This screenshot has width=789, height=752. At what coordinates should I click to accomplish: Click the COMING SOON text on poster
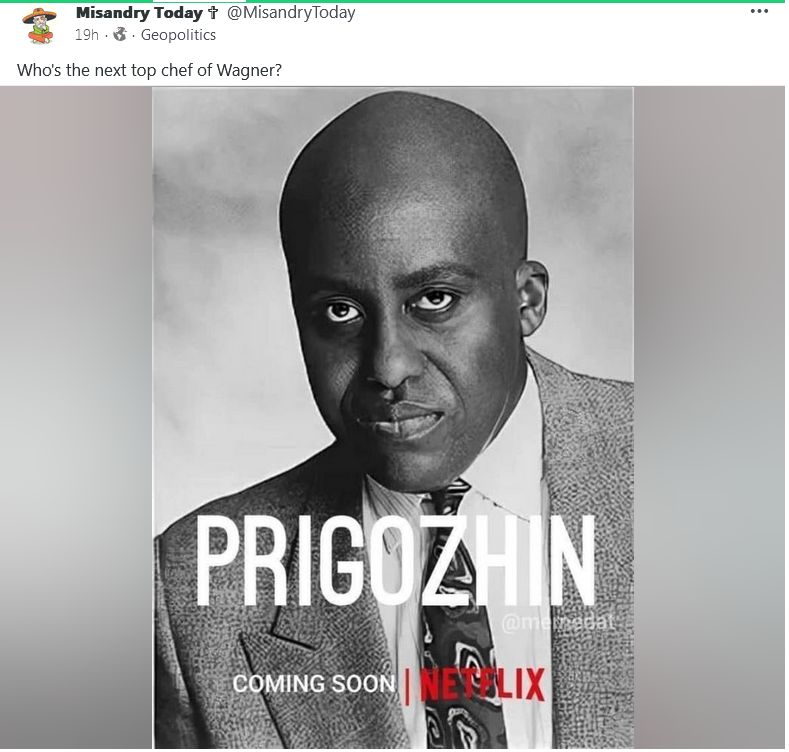coord(314,684)
